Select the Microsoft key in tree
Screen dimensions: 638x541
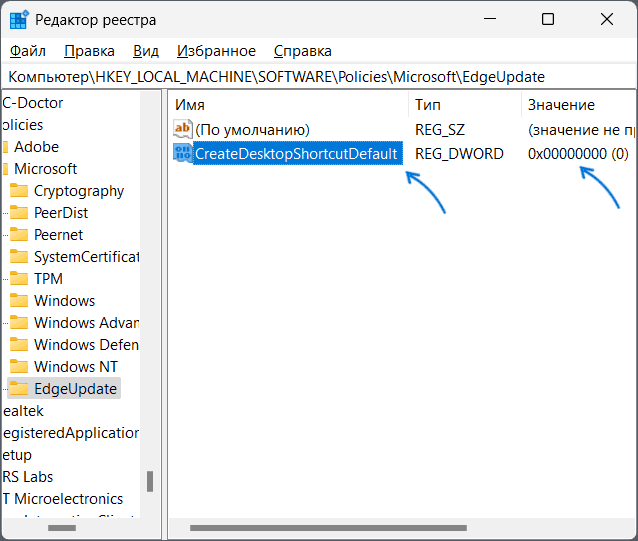pos(45,169)
